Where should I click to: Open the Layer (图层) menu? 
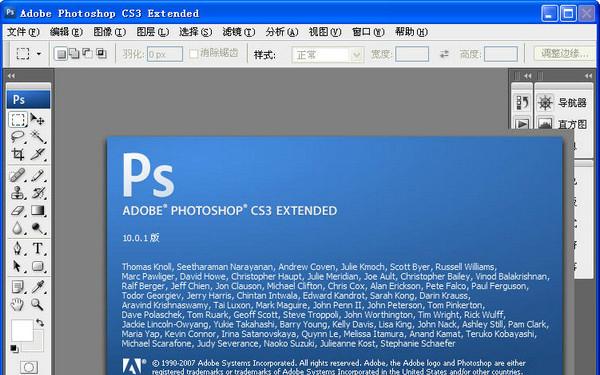click(x=153, y=32)
